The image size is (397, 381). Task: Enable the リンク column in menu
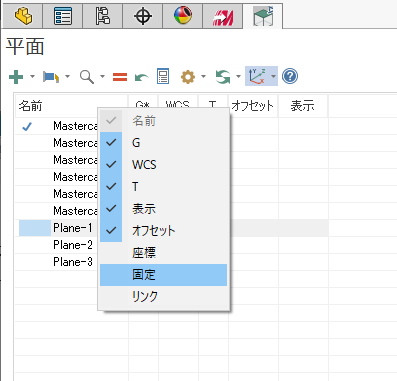coord(163,296)
